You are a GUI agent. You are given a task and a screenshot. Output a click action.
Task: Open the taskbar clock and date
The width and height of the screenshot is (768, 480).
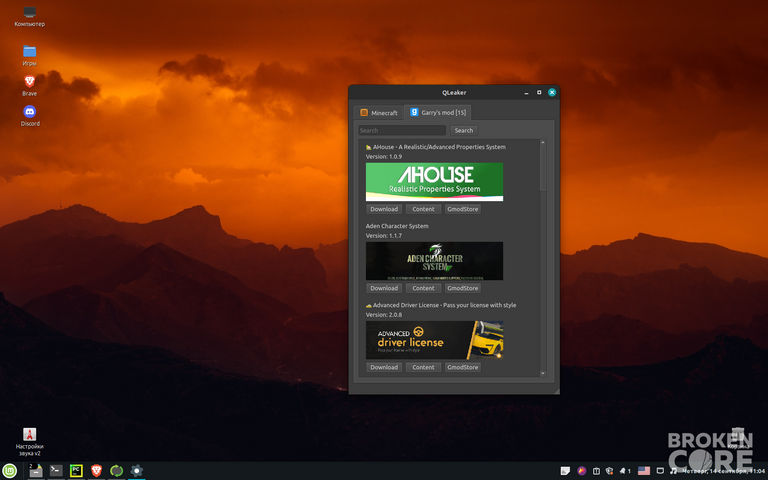coord(724,471)
